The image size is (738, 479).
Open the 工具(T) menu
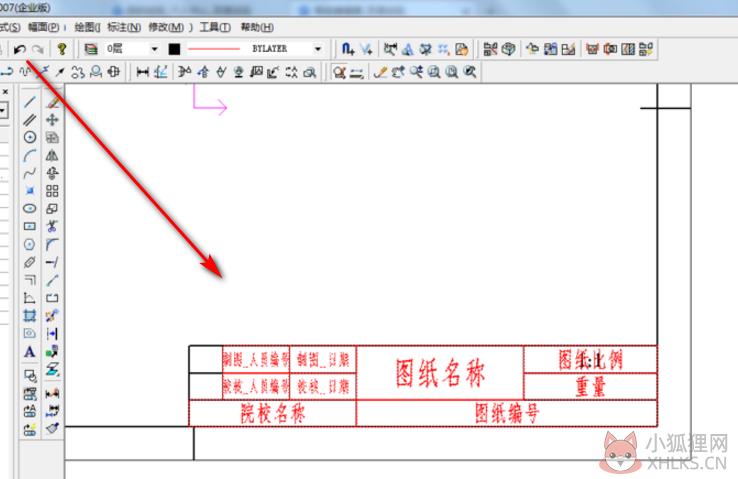(215, 27)
